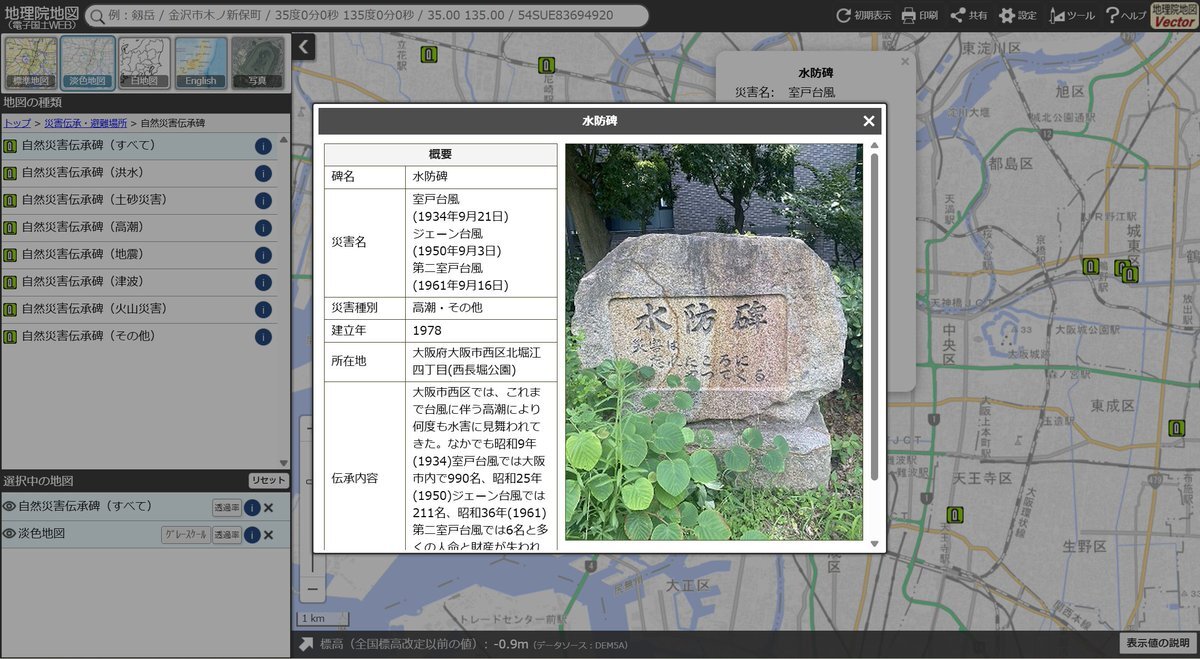Collapse the left sidebar panel arrow
1200x659 pixels.
[x=304, y=46]
